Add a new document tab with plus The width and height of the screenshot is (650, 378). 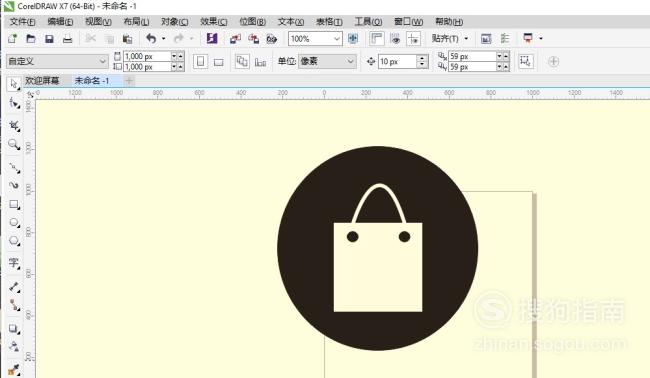[x=129, y=80]
